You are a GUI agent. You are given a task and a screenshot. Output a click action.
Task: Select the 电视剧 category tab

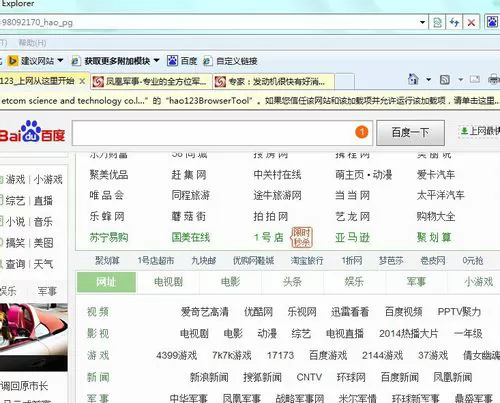coord(168,282)
